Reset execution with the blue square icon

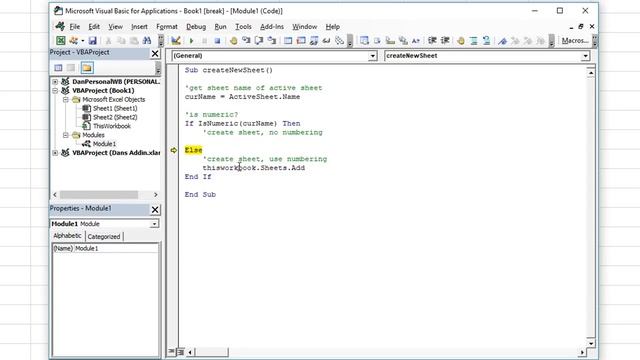[217, 40]
